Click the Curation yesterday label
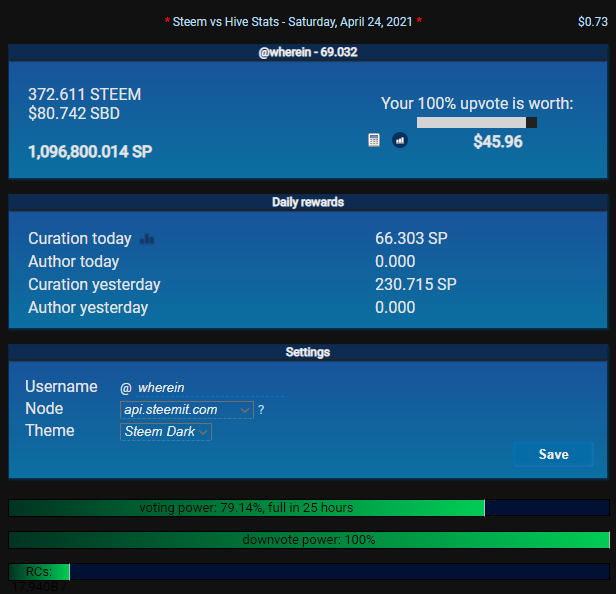The height and width of the screenshot is (594, 616). pos(94,284)
